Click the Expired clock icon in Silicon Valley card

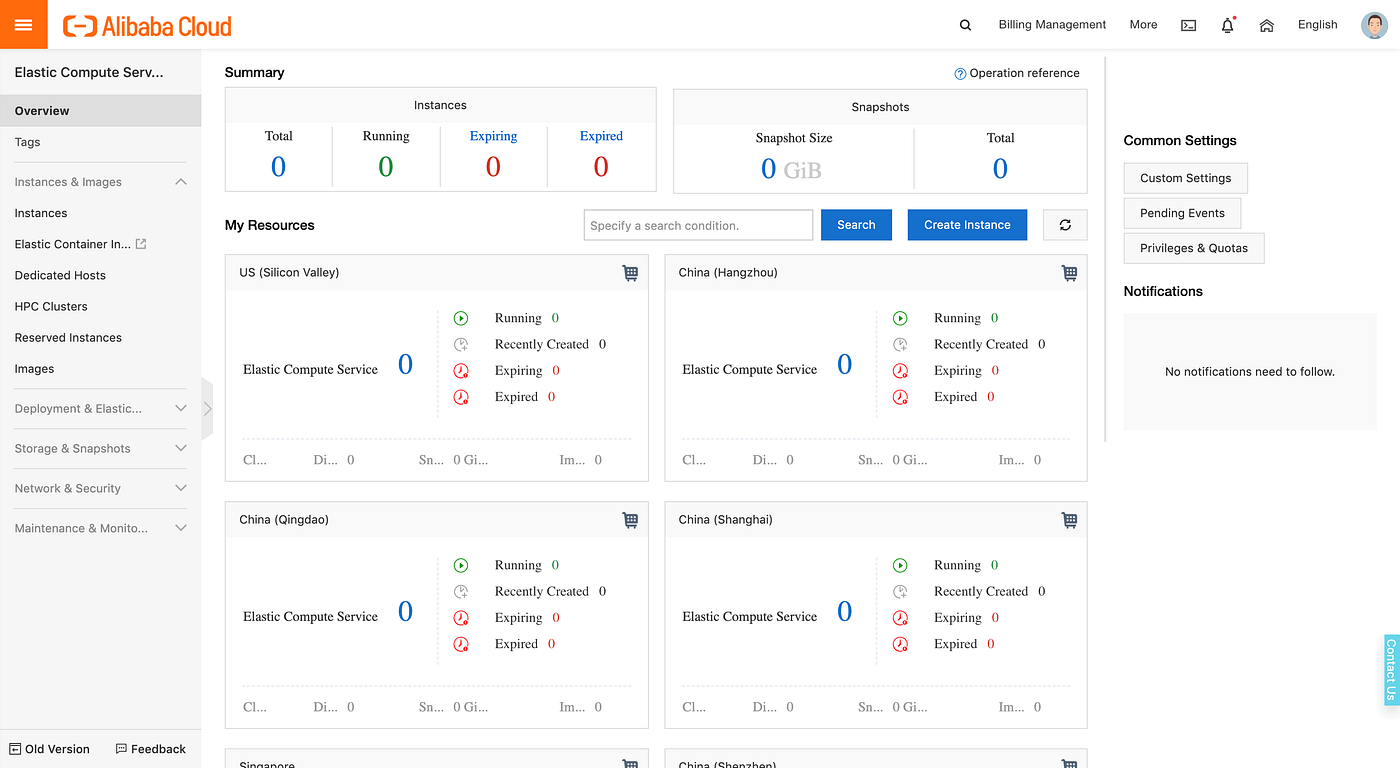pyautogui.click(x=461, y=397)
